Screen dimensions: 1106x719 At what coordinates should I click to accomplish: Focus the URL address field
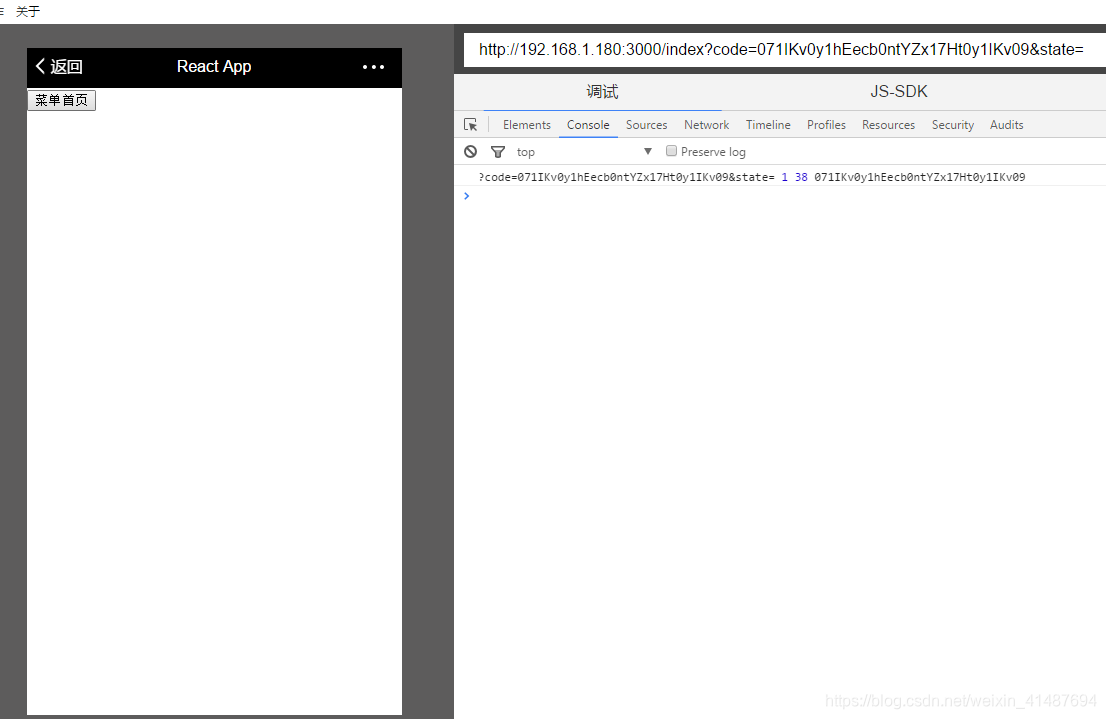click(x=784, y=49)
